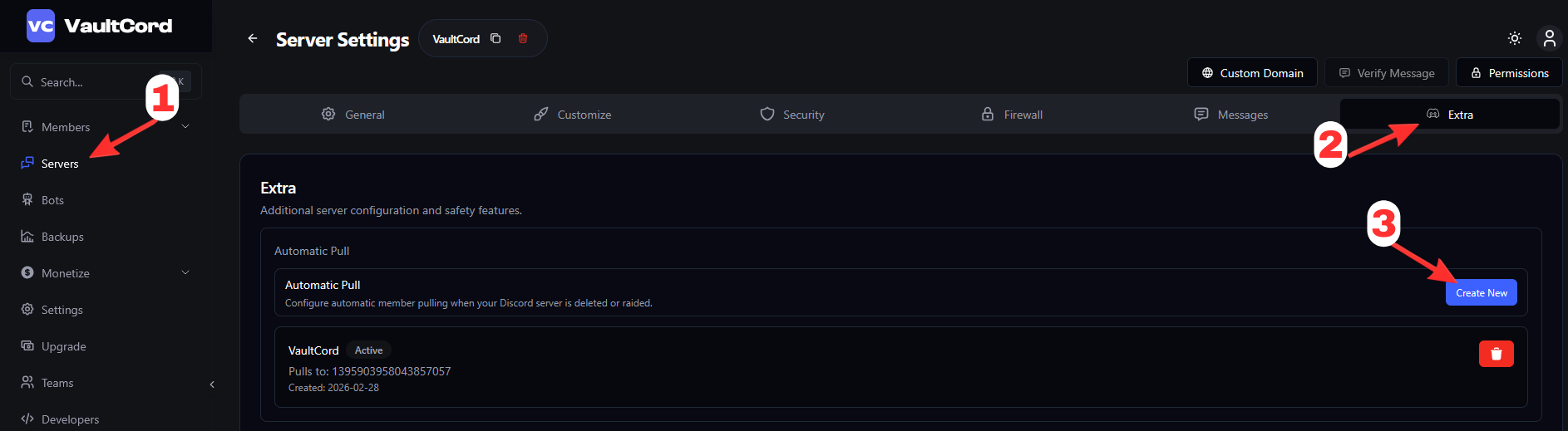The height and width of the screenshot is (431, 1568).
Task: Click the back arrow beside Server Settings
Action: point(253,39)
